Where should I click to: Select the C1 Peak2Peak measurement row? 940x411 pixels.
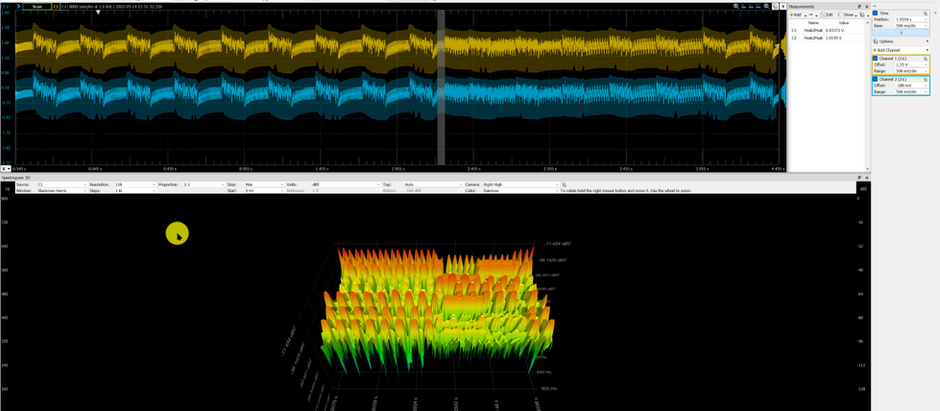pos(827,30)
